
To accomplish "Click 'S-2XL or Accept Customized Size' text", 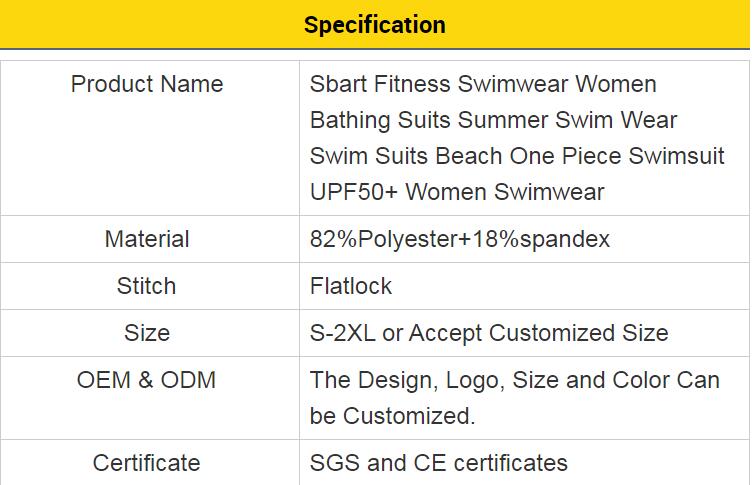I will point(489,333).
